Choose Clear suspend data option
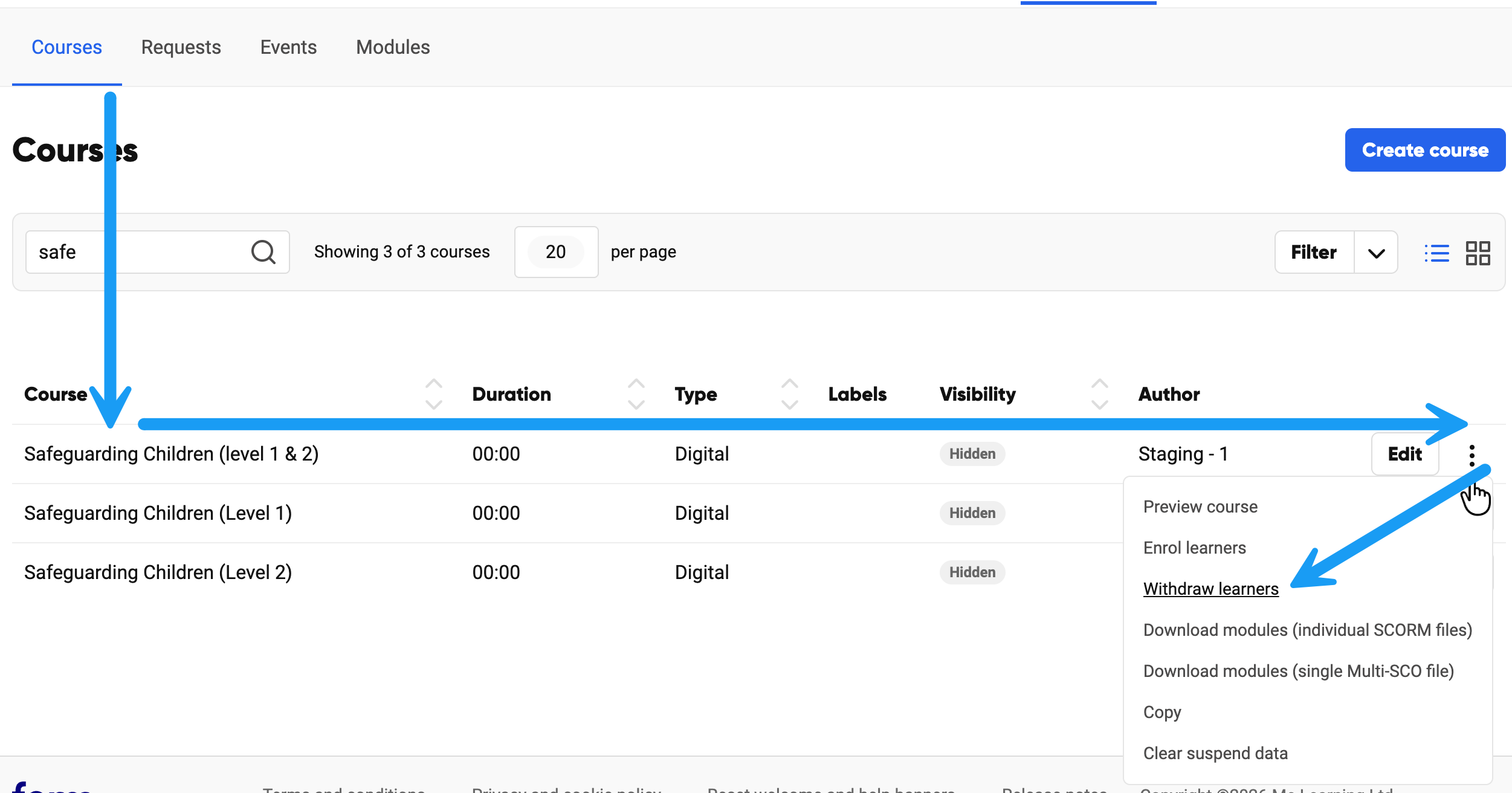The width and height of the screenshot is (1512, 793). 1215,753
